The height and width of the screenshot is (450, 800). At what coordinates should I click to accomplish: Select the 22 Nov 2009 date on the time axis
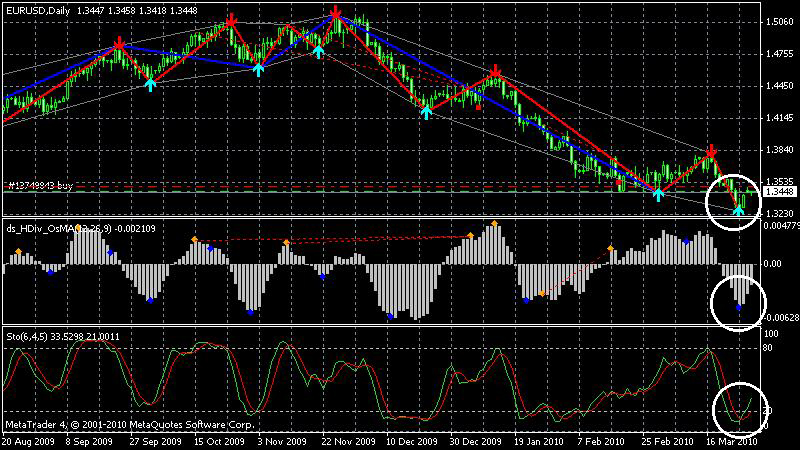point(348,441)
